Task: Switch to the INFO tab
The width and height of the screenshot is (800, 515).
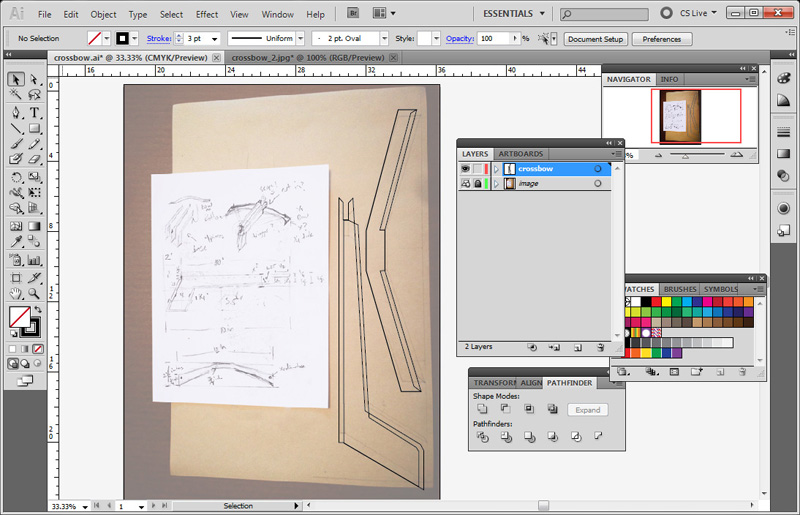Action: tap(669, 79)
